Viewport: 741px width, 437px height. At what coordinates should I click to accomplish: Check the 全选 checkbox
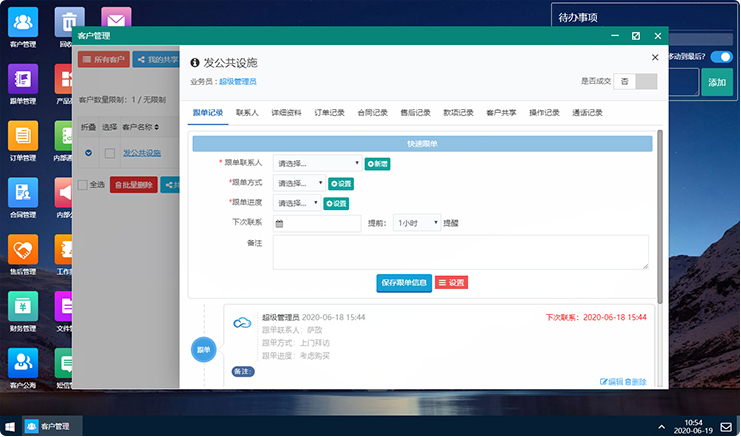(83, 185)
